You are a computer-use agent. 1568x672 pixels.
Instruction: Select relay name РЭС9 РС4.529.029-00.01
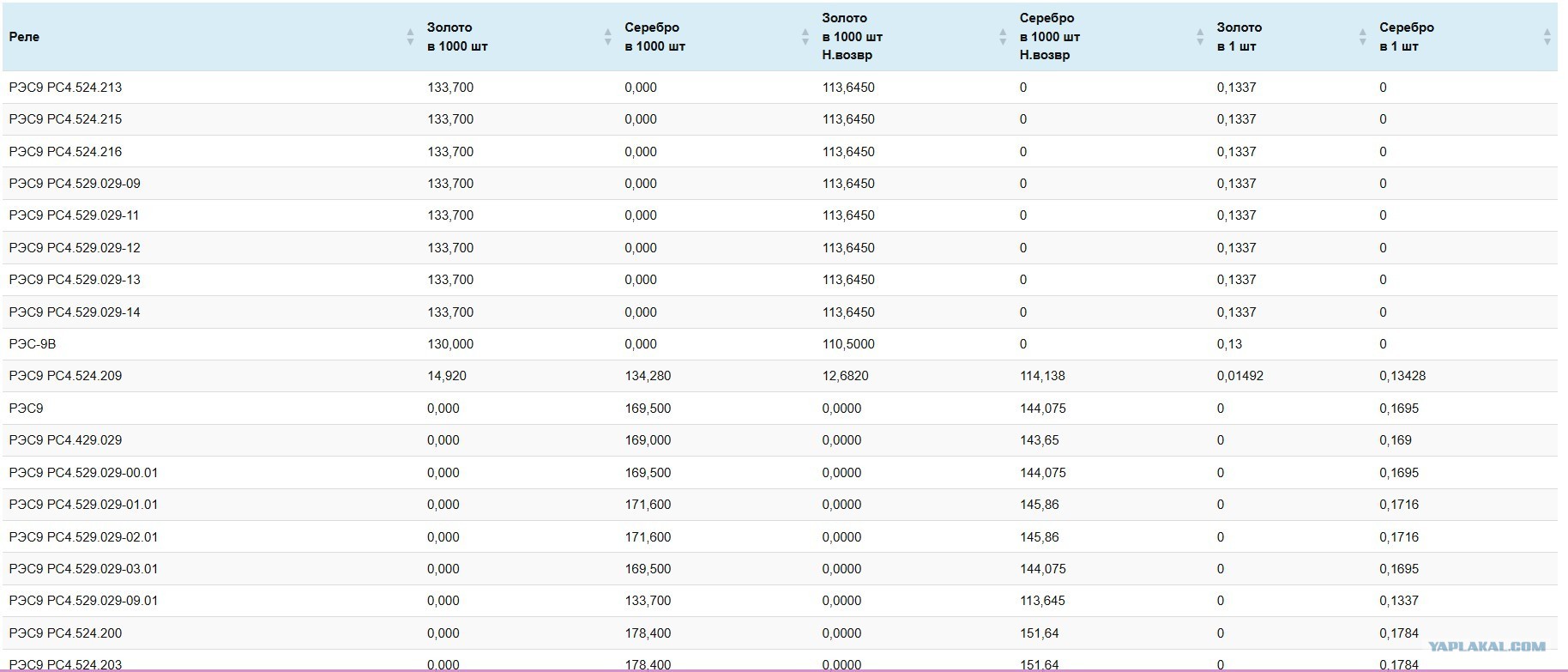pos(83,473)
